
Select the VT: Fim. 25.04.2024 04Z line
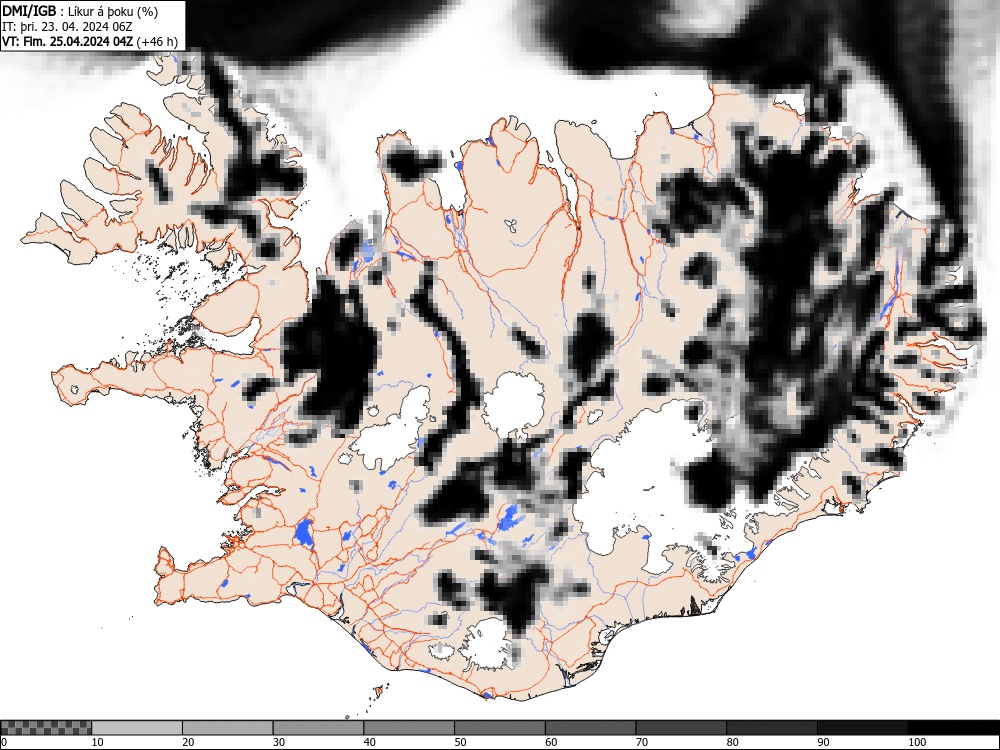point(68,41)
